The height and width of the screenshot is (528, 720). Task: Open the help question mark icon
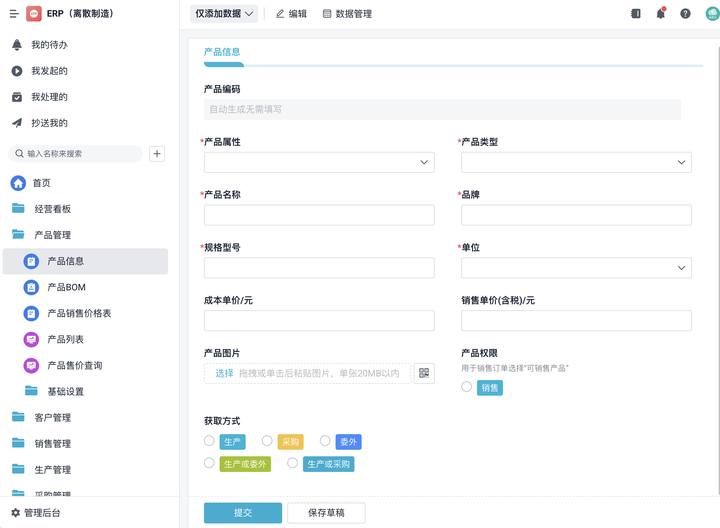coord(685,14)
